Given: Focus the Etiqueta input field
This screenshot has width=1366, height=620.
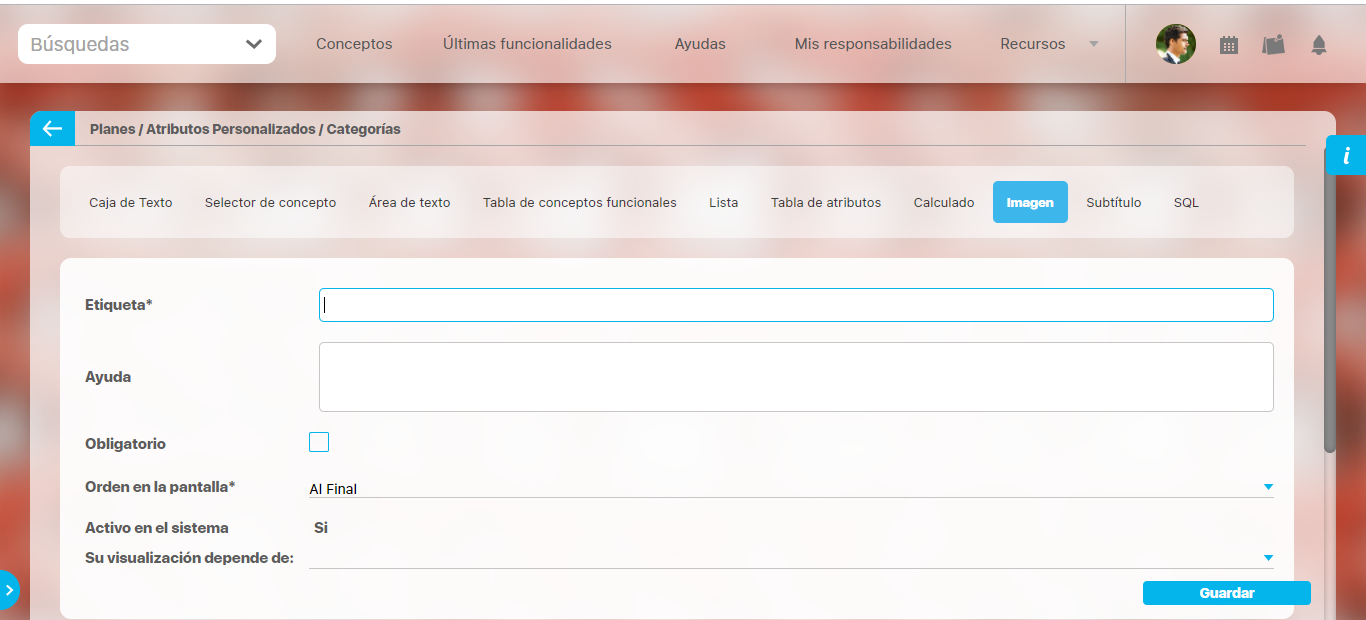Looking at the screenshot, I should point(796,305).
